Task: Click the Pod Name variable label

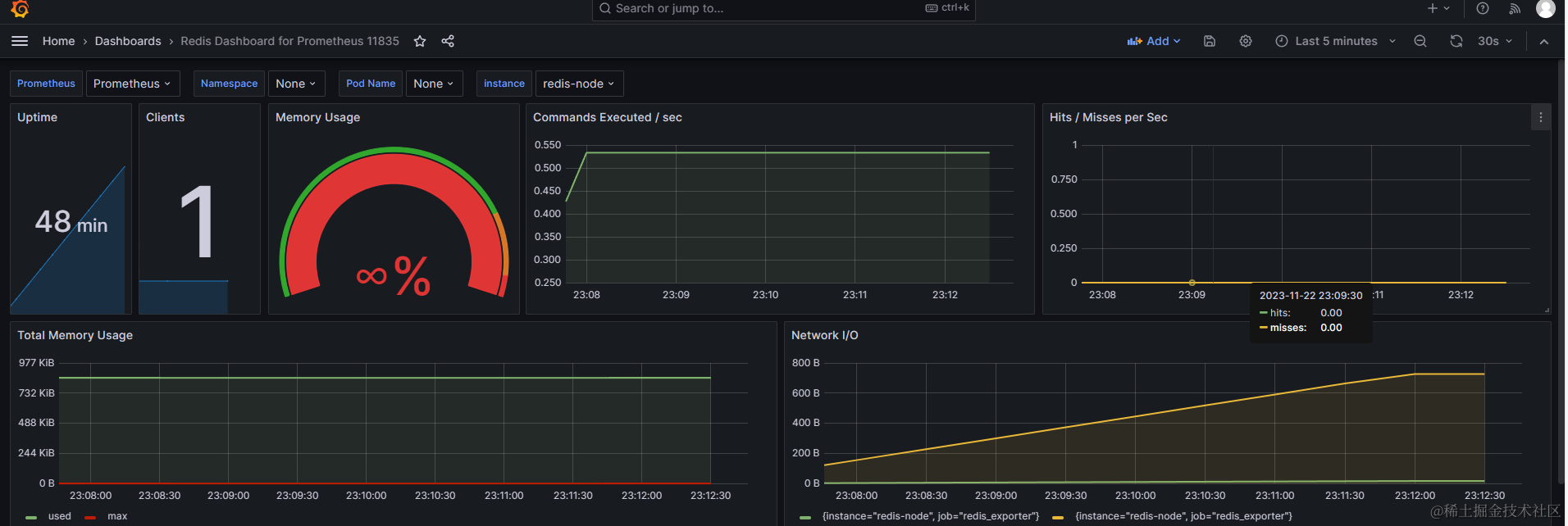Action: click(x=371, y=84)
